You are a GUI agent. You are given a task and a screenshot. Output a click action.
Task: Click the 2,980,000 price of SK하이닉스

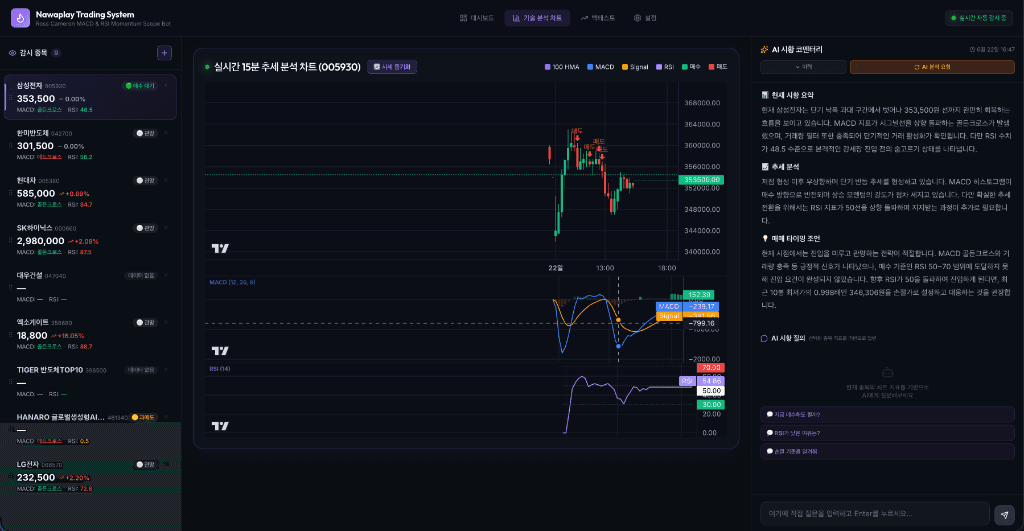[40, 241]
